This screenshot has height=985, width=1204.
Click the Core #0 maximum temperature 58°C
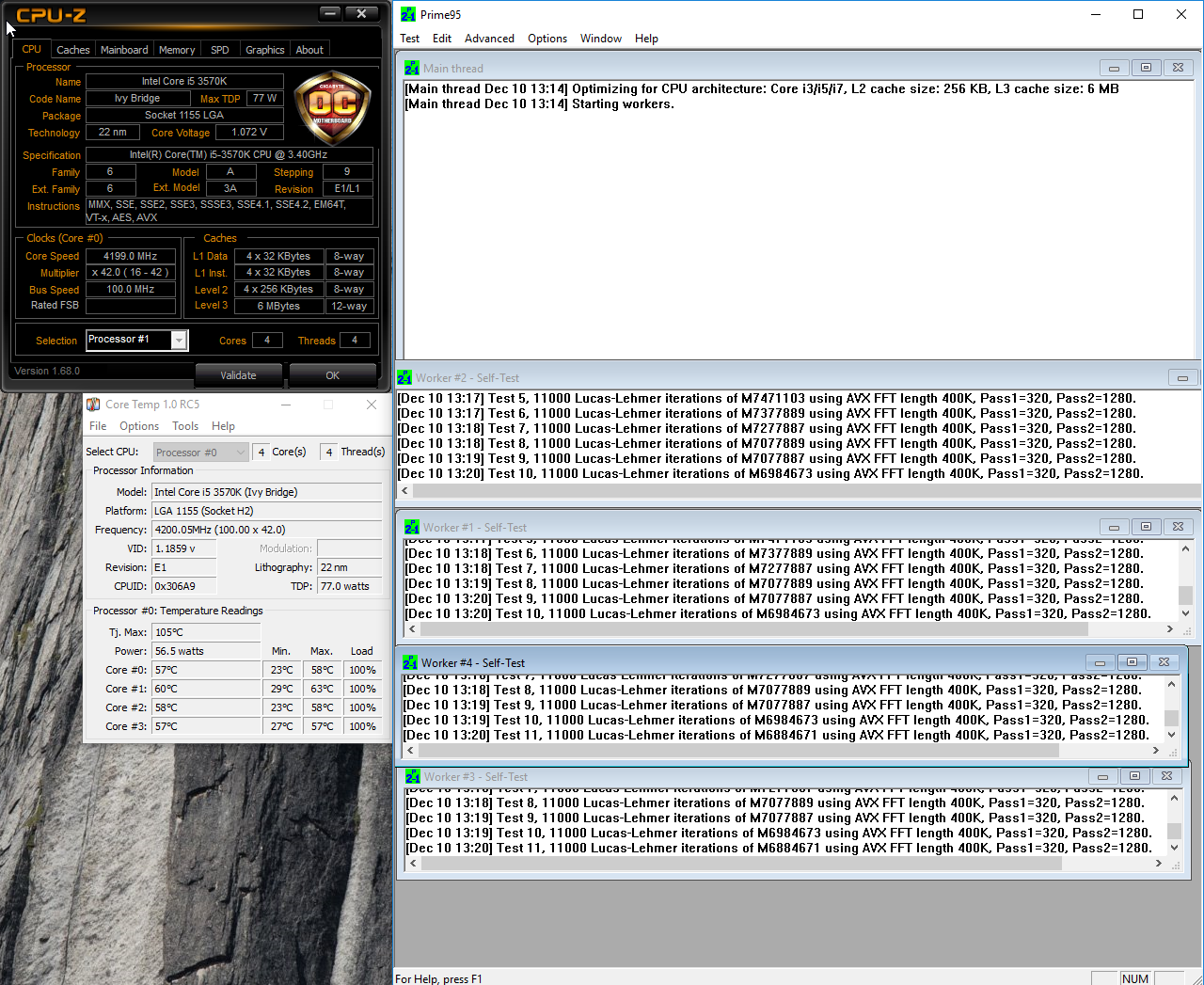click(322, 670)
